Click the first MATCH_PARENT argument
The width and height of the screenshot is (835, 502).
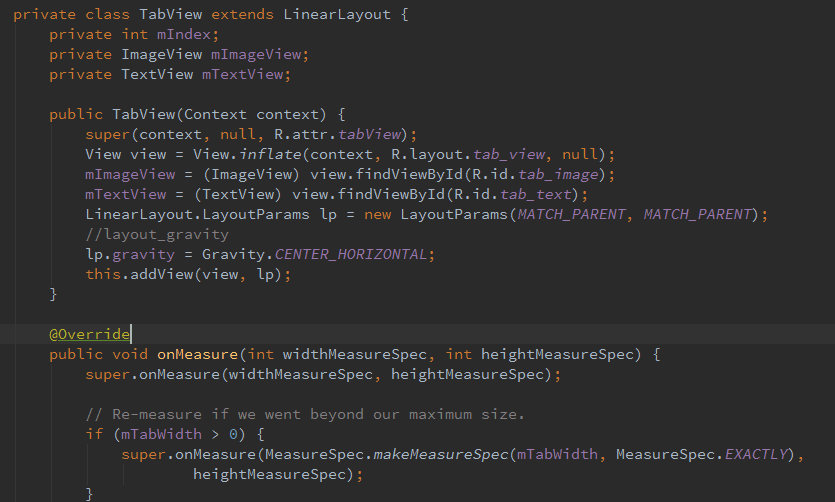571,215
